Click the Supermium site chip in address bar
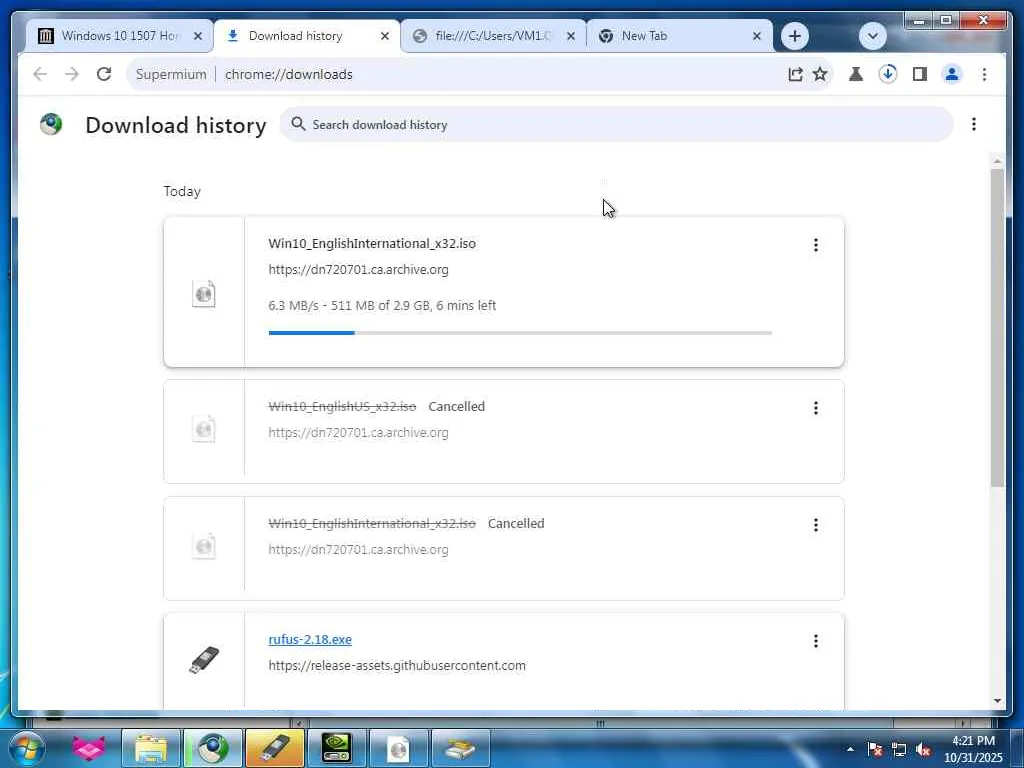This screenshot has width=1024, height=768. pos(171,74)
